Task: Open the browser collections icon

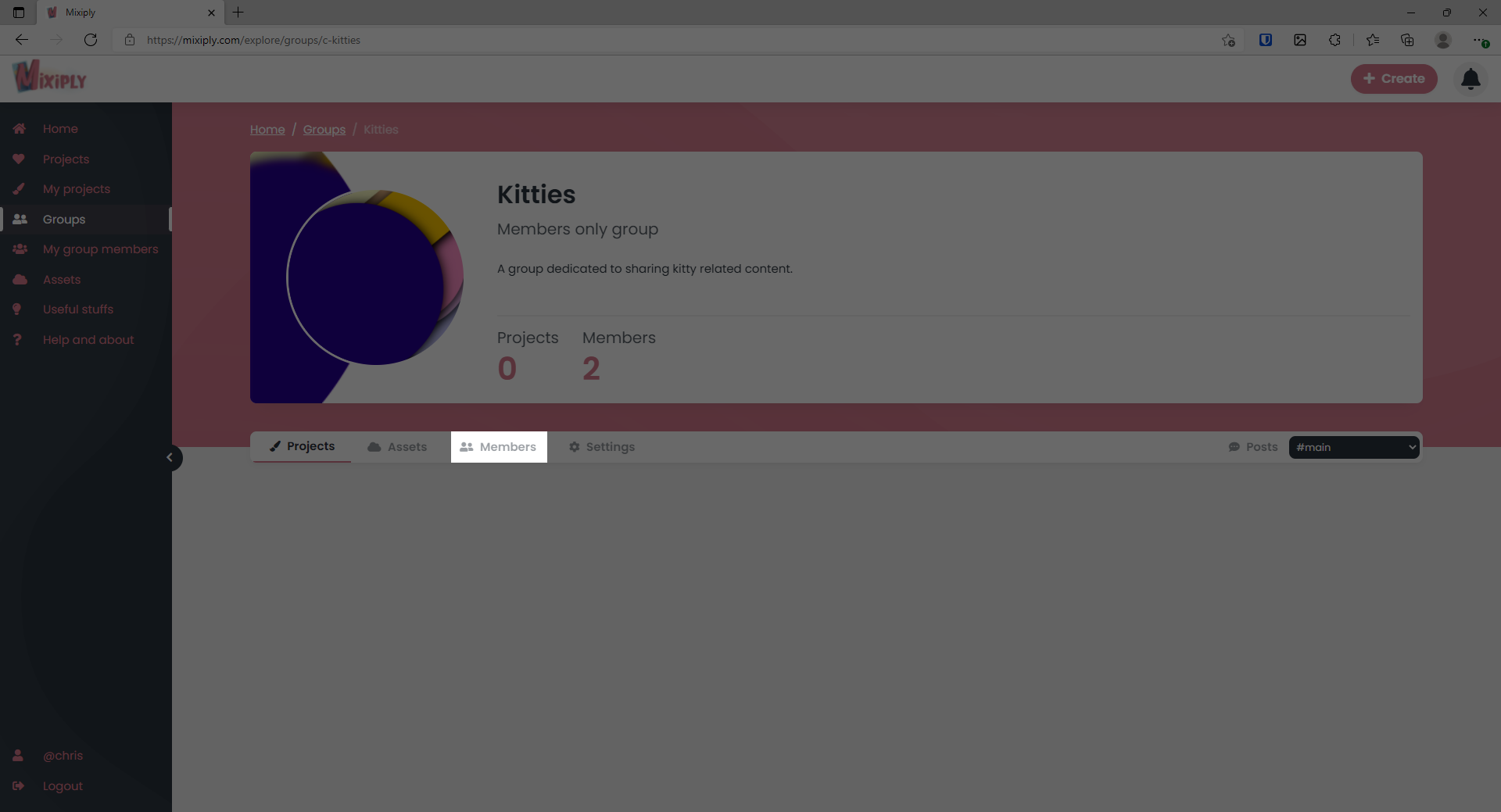Action: point(1407,40)
